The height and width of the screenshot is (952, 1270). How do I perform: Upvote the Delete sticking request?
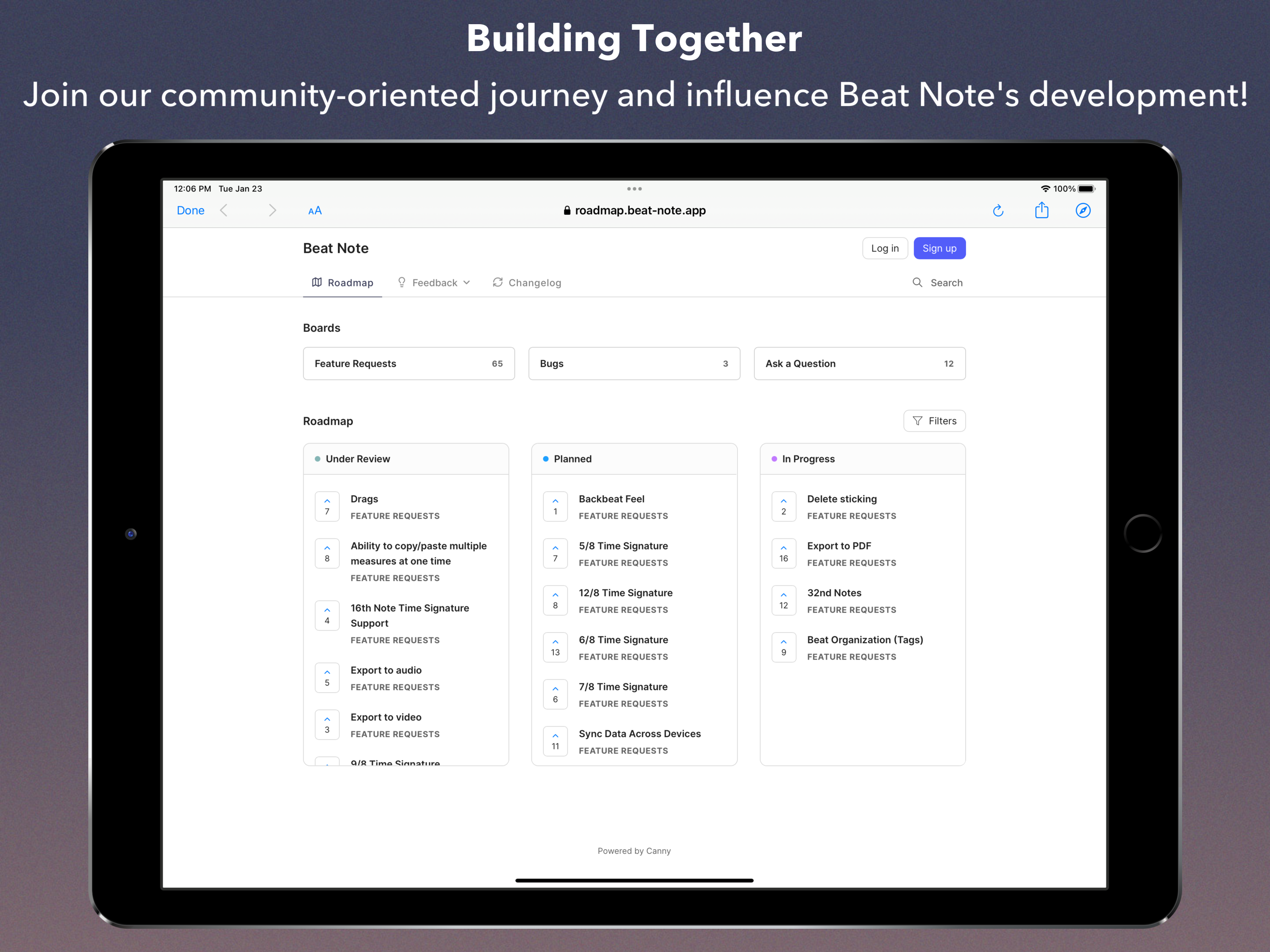784,506
